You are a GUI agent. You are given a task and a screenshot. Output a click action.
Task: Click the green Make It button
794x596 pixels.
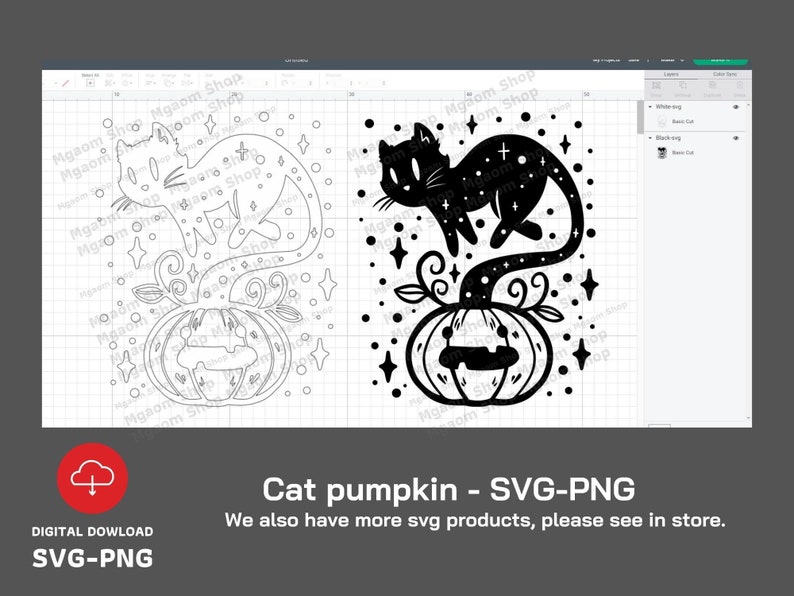720,60
